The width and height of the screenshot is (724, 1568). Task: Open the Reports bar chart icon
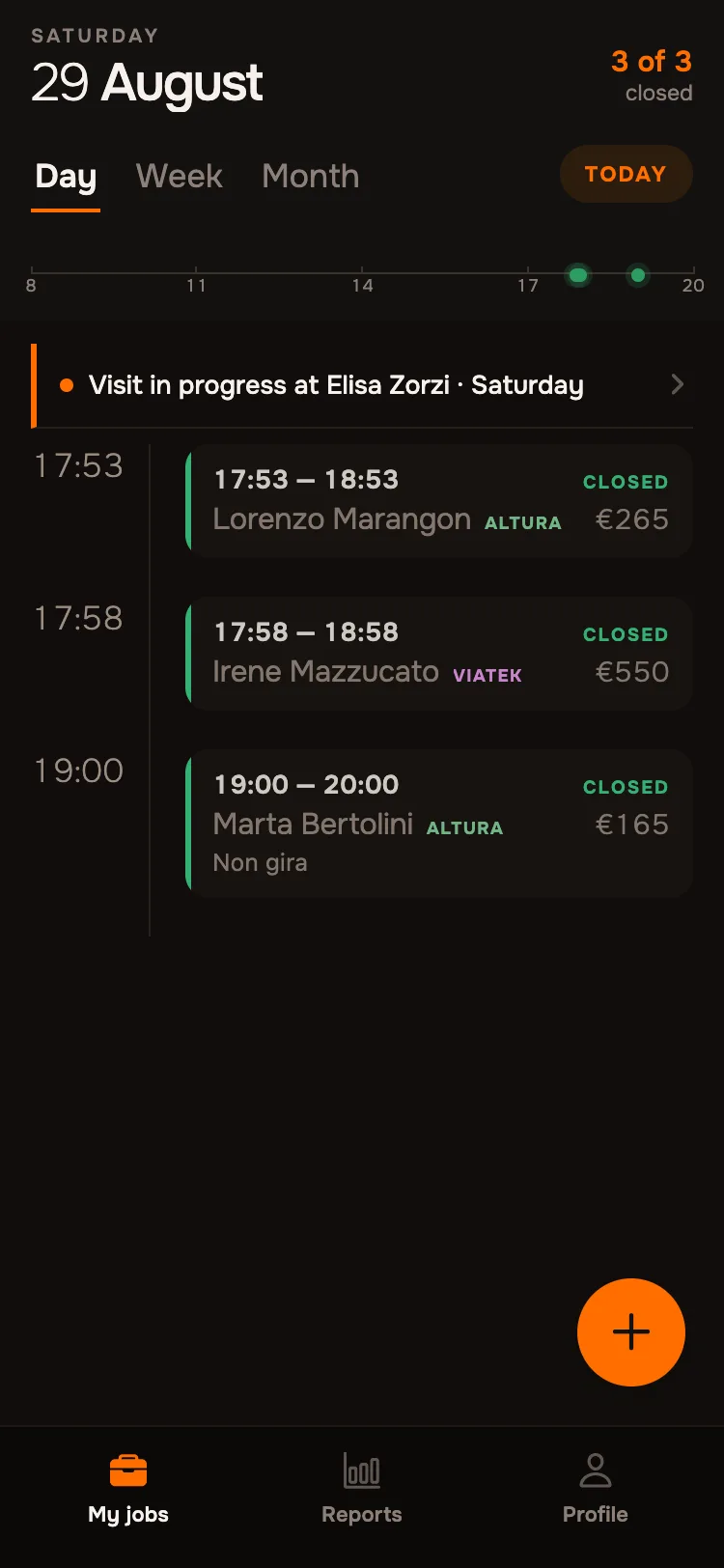pyautogui.click(x=362, y=1470)
